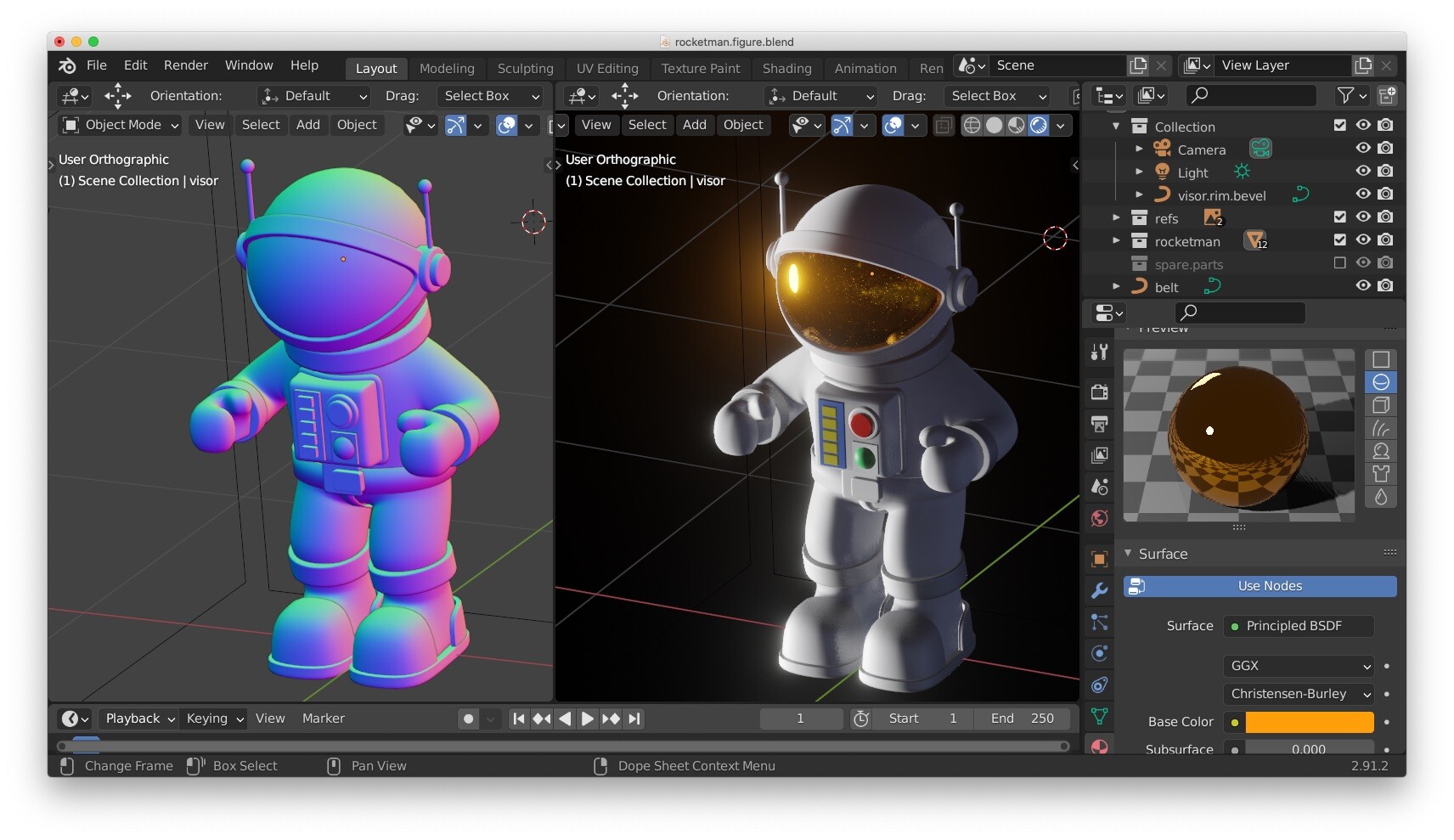This screenshot has height=840, width=1454.
Task: Enable the spare.parts collection checkbox
Action: tap(1339, 263)
